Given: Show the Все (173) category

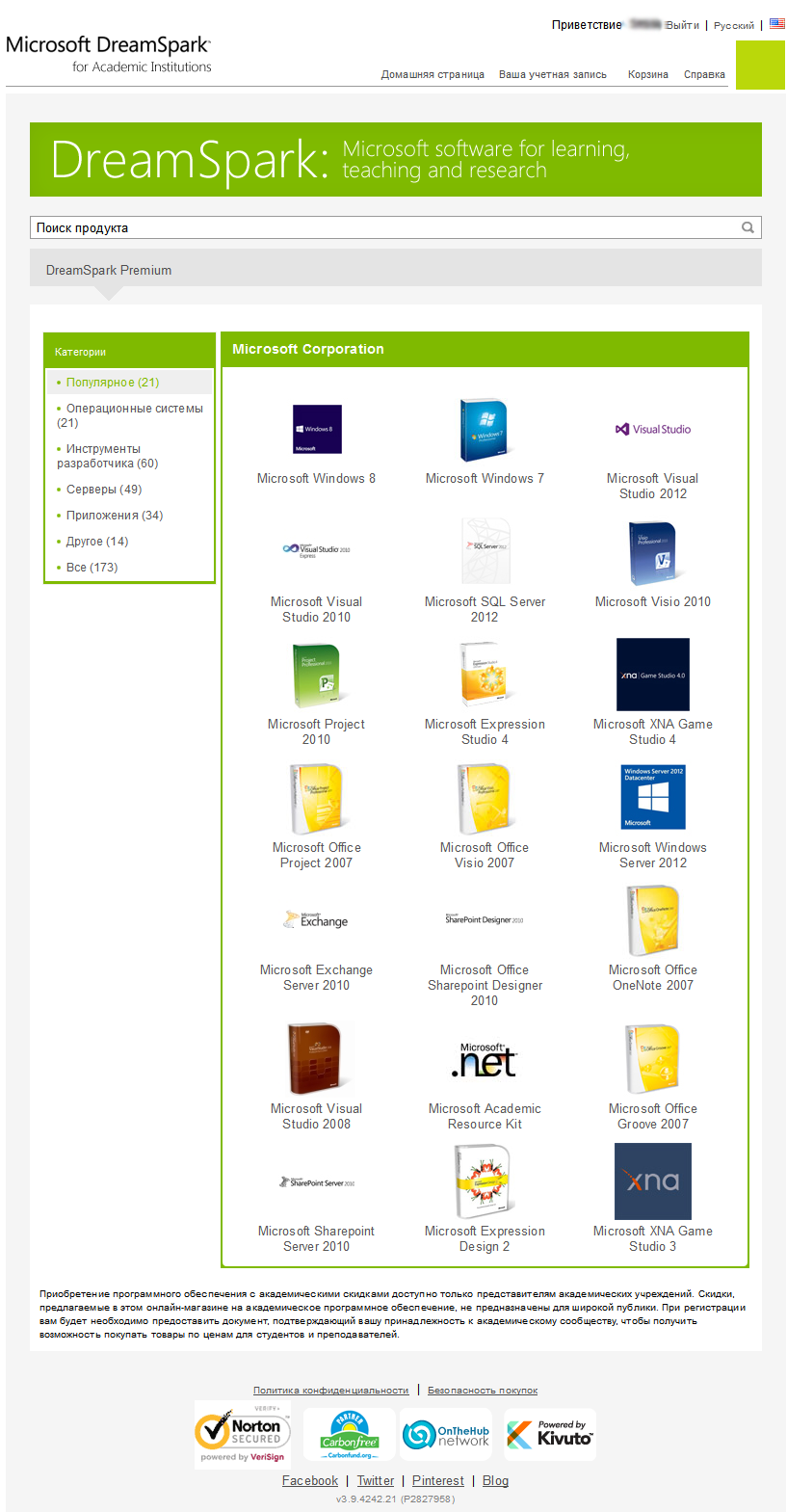Looking at the screenshot, I should (x=92, y=568).
